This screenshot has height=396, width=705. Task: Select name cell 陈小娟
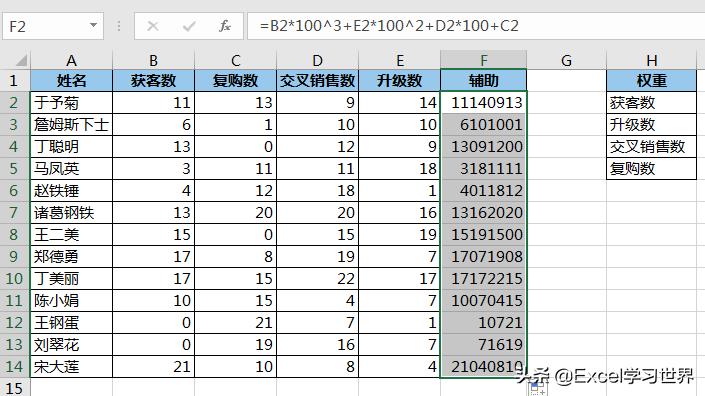(x=71, y=301)
